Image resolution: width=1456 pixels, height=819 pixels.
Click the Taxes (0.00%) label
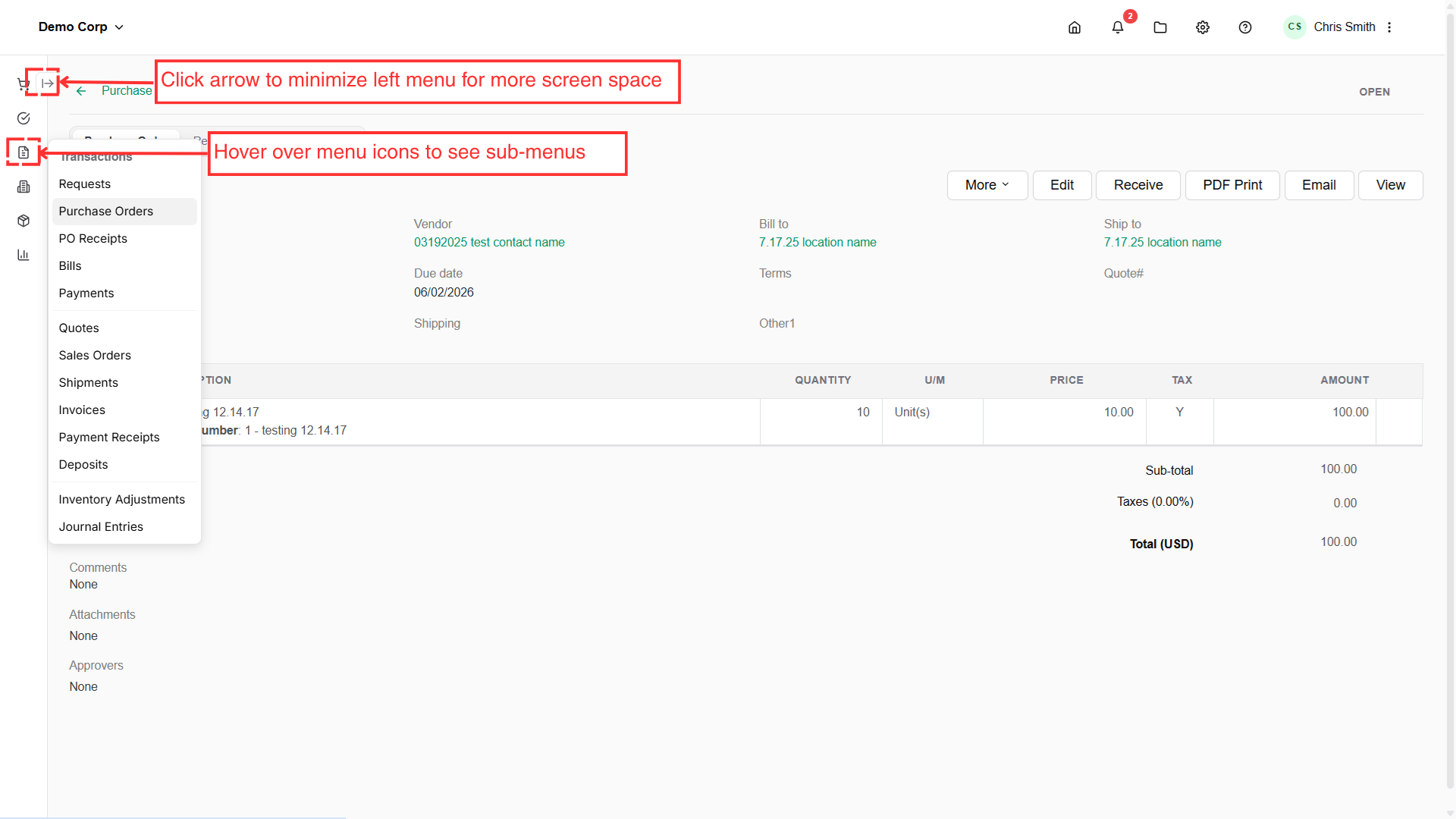coord(1155,502)
